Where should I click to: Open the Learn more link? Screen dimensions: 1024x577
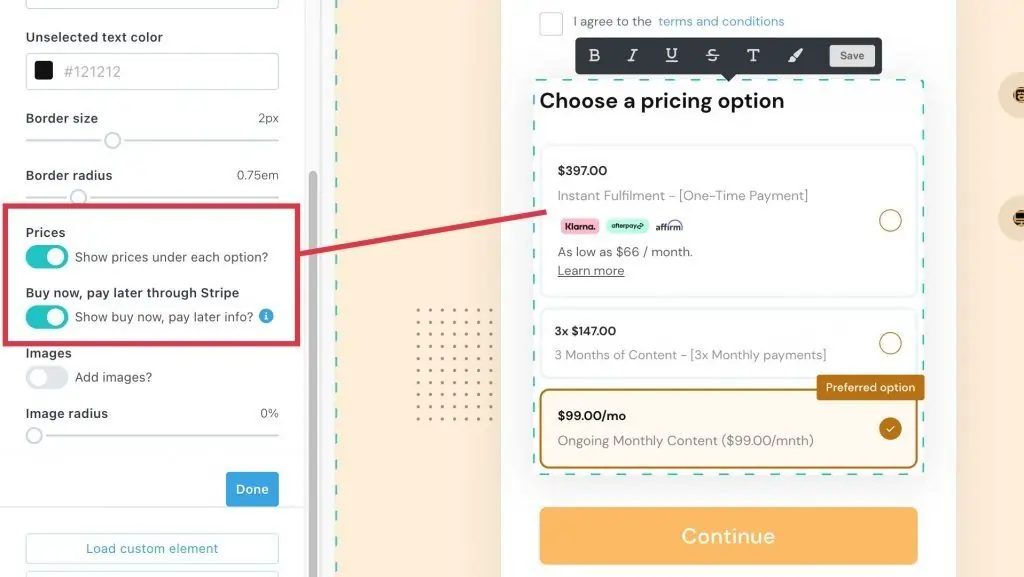(590, 270)
